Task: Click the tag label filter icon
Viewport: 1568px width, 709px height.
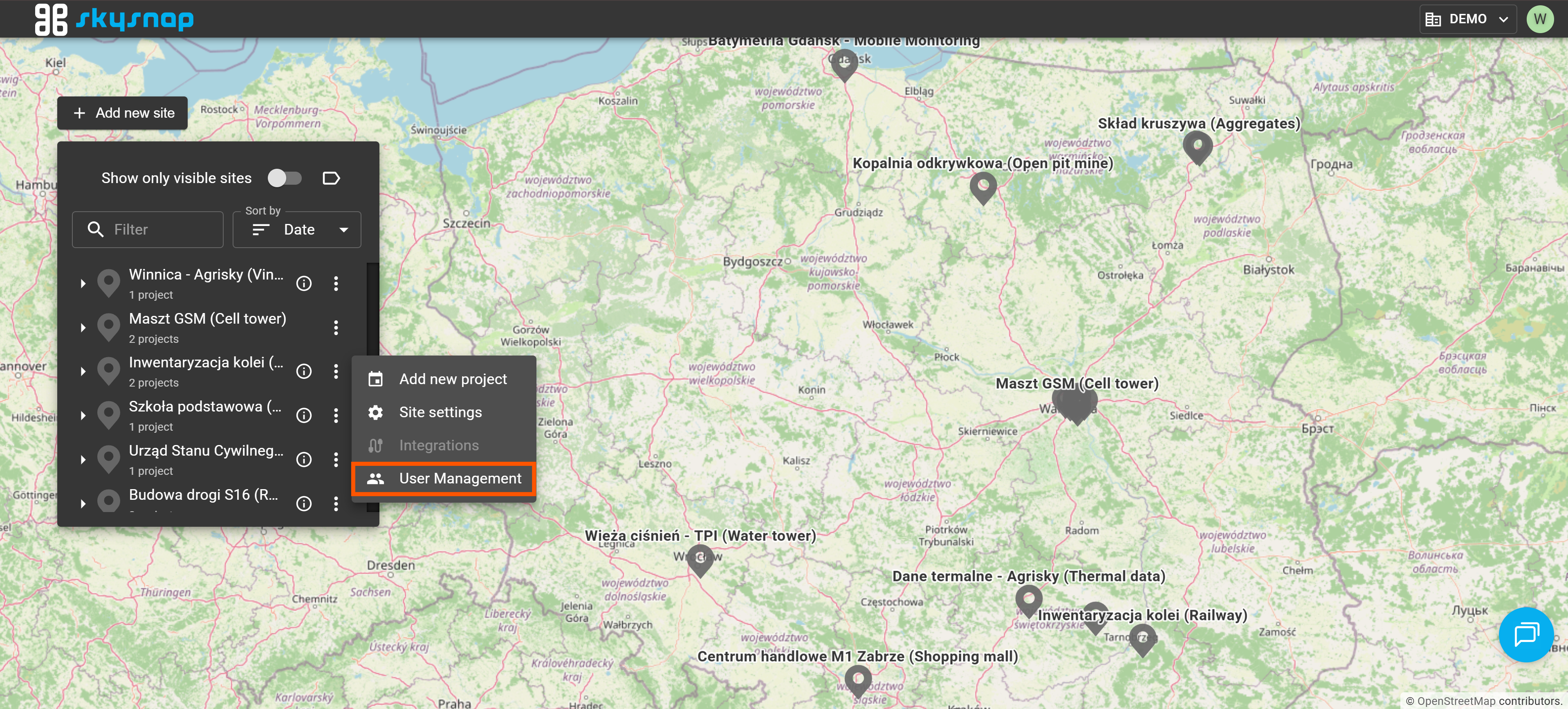Action: [x=330, y=178]
